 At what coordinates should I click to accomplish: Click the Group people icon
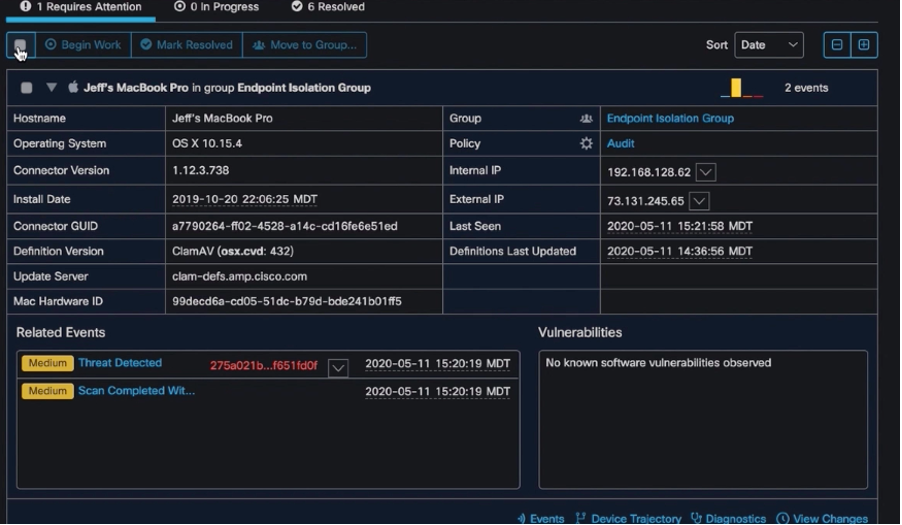(586, 119)
